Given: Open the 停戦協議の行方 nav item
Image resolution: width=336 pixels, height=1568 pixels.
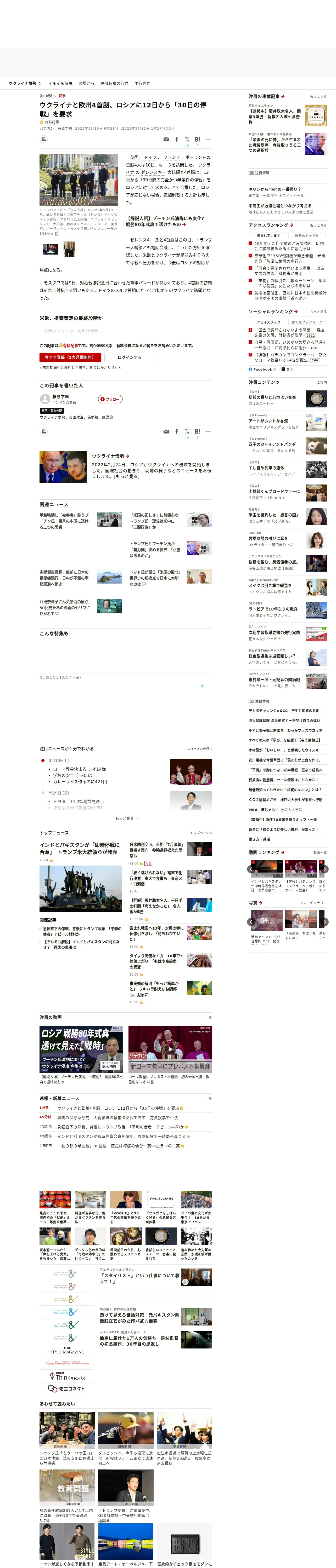Looking at the screenshot, I should [114, 83].
